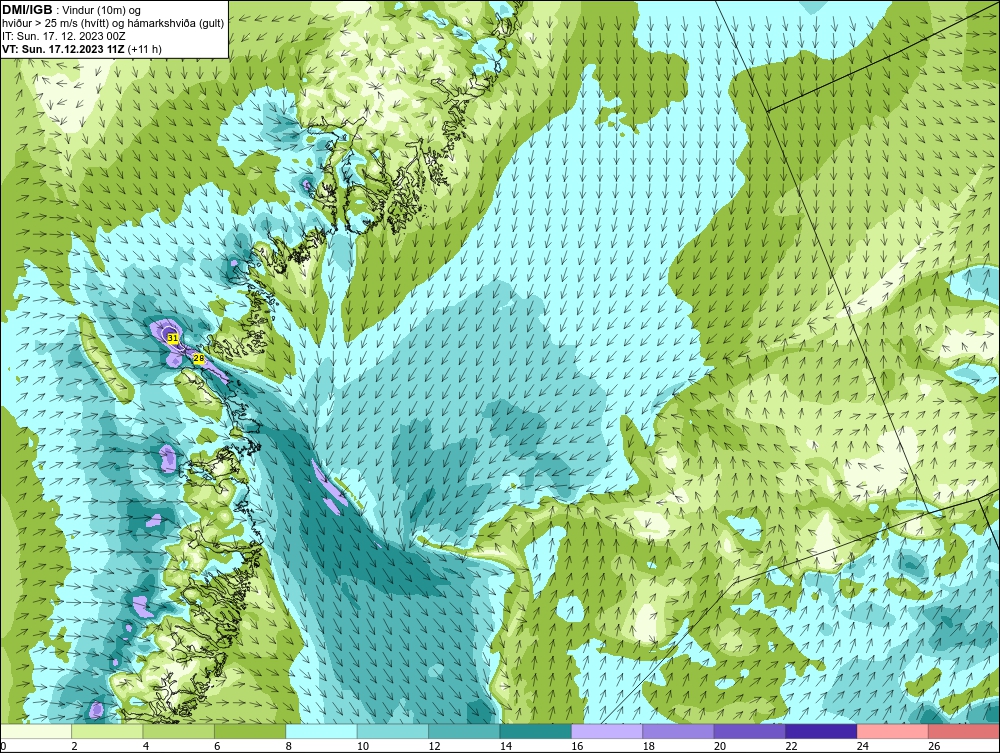Click the legend scale number 0
The image size is (1000, 753).
point(3,746)
